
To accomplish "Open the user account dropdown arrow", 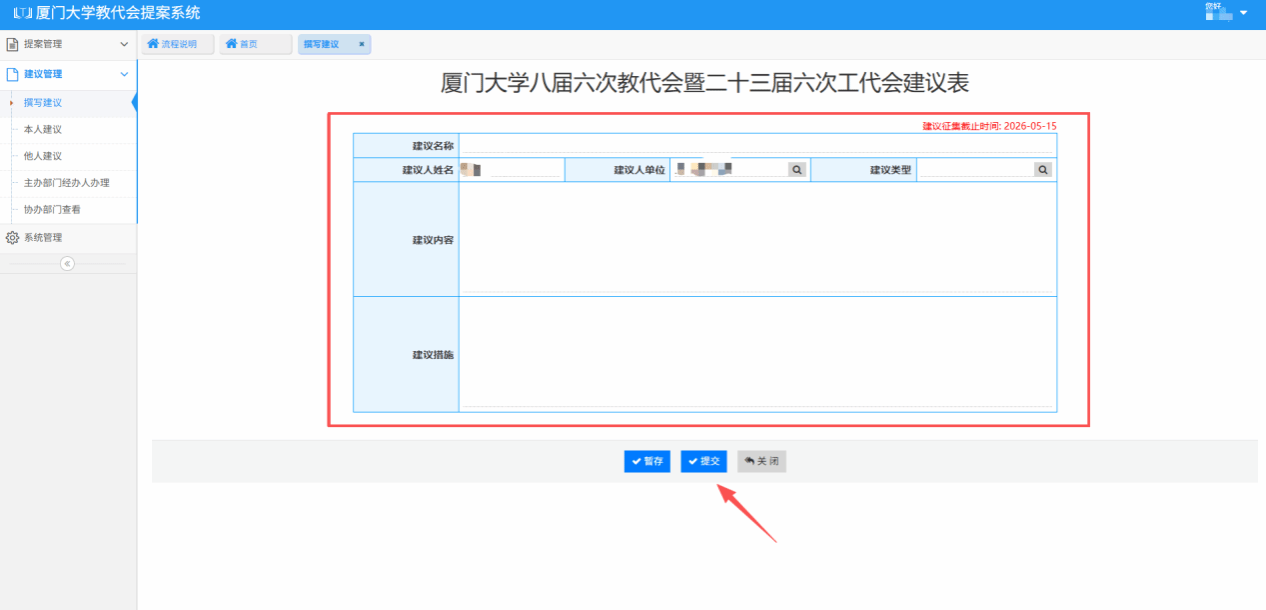I will pyautogui.click(x=1244, y=13).
